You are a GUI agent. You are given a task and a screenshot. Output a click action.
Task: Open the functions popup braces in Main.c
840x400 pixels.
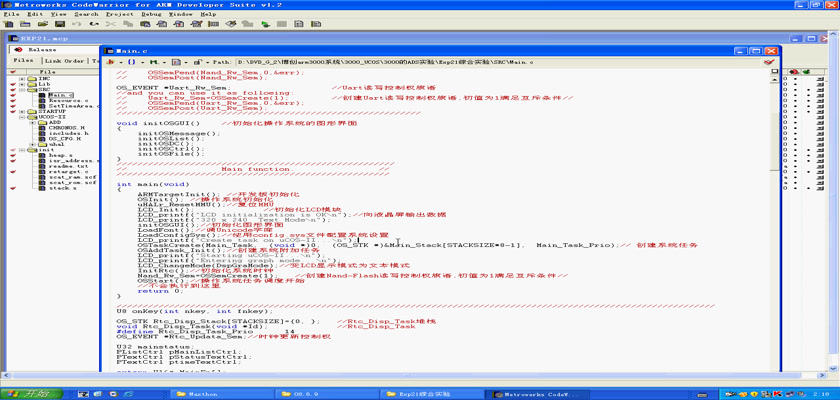(x=132, y=62)
